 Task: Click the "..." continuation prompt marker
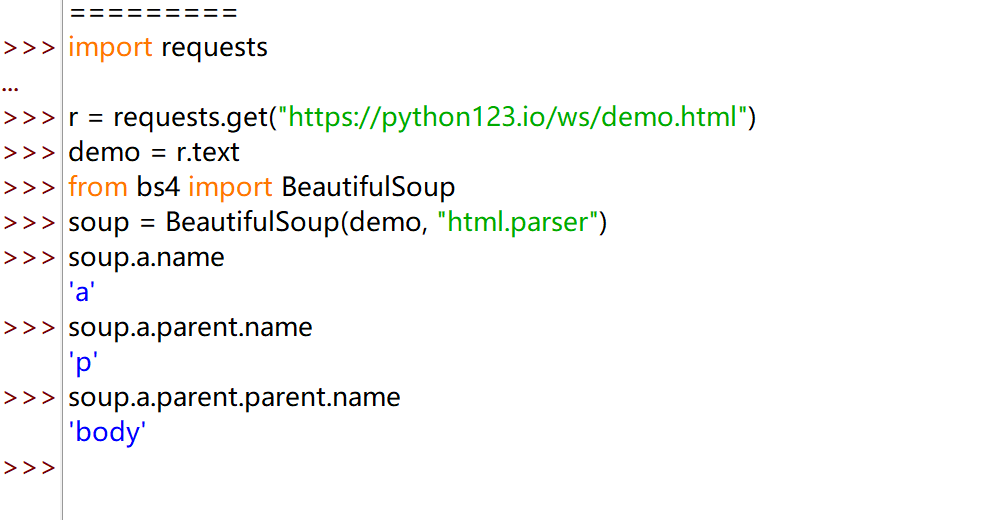(10, 83)
